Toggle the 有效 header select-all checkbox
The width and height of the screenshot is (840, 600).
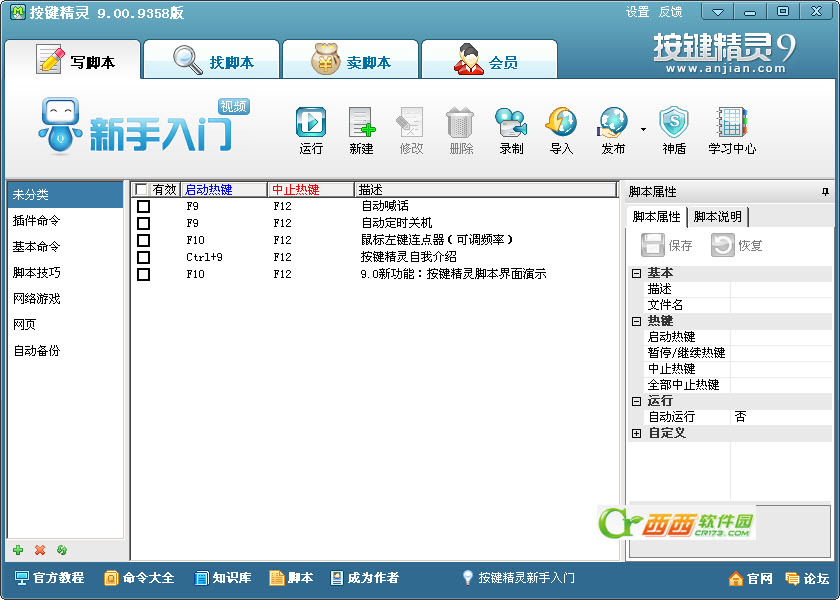coord(141,189)
